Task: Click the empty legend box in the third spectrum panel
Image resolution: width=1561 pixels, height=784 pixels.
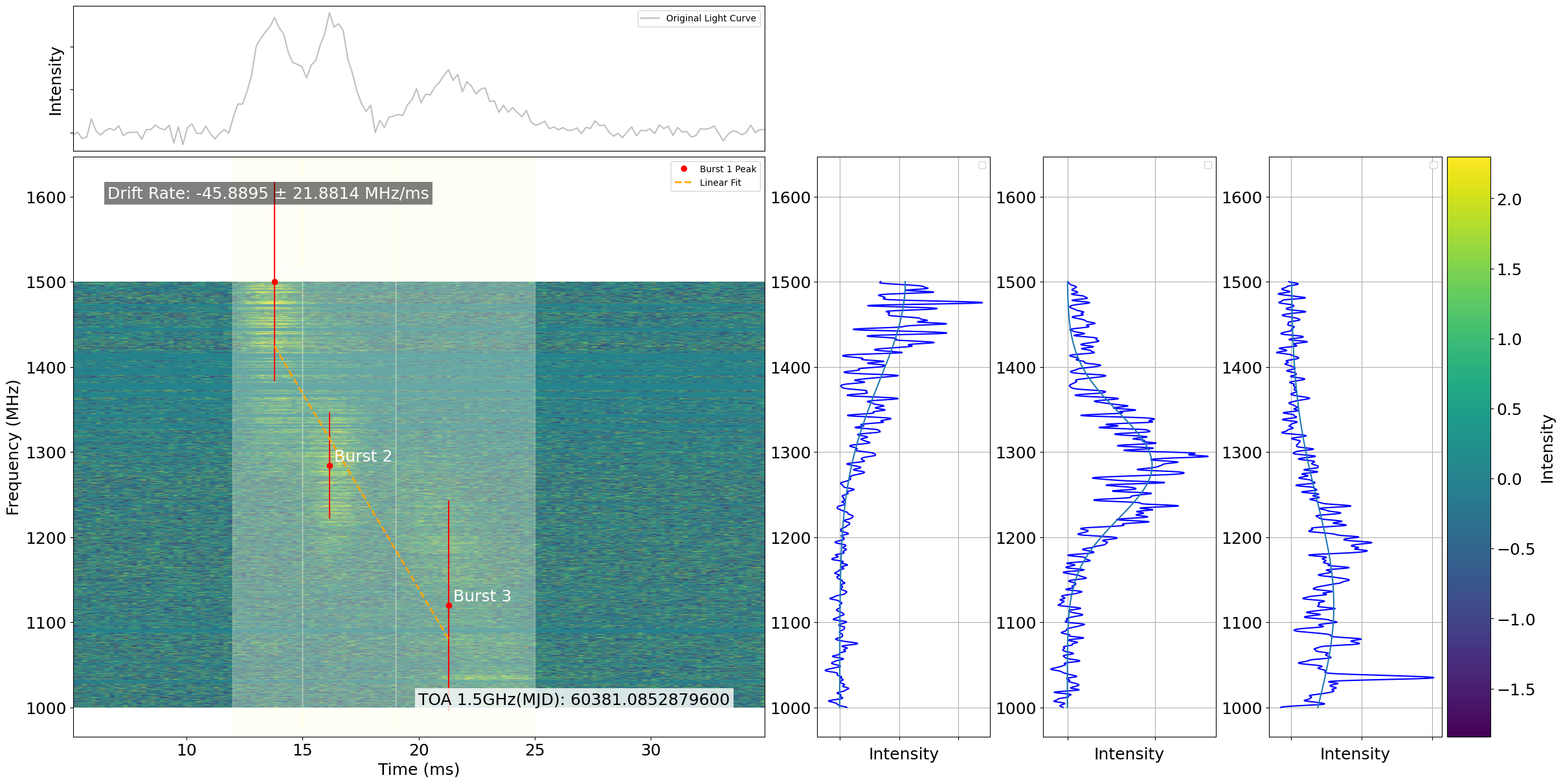Action: tap(1433, 165)
